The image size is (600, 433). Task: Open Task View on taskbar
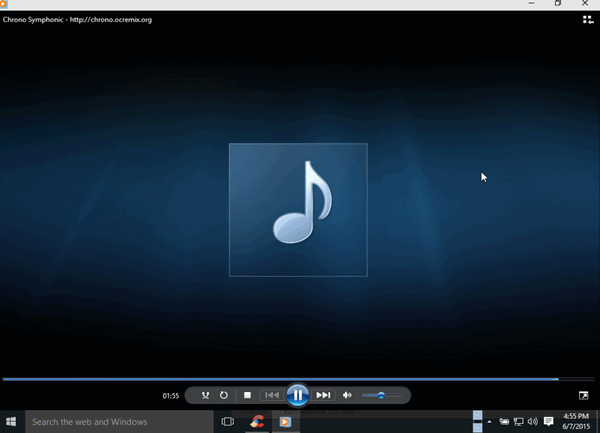point(228,422)
